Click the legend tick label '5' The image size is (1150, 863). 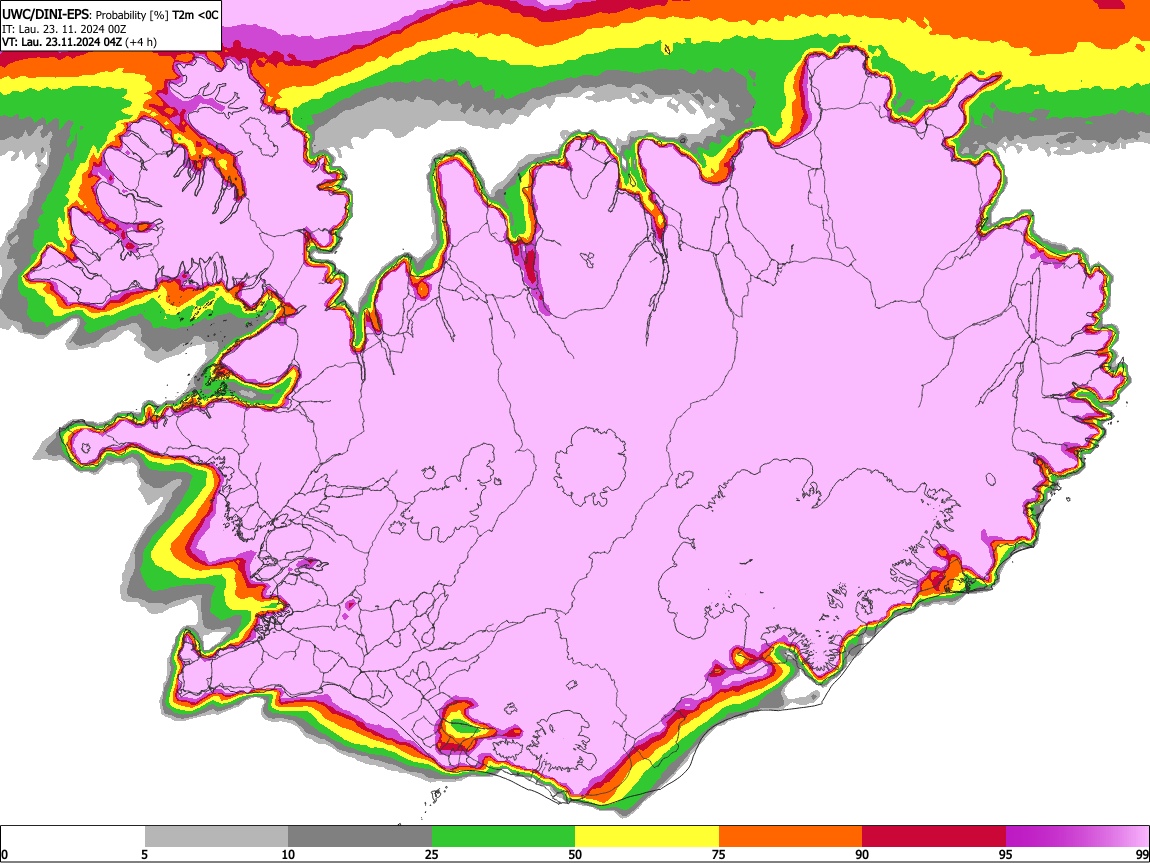[x=144, y=854]
